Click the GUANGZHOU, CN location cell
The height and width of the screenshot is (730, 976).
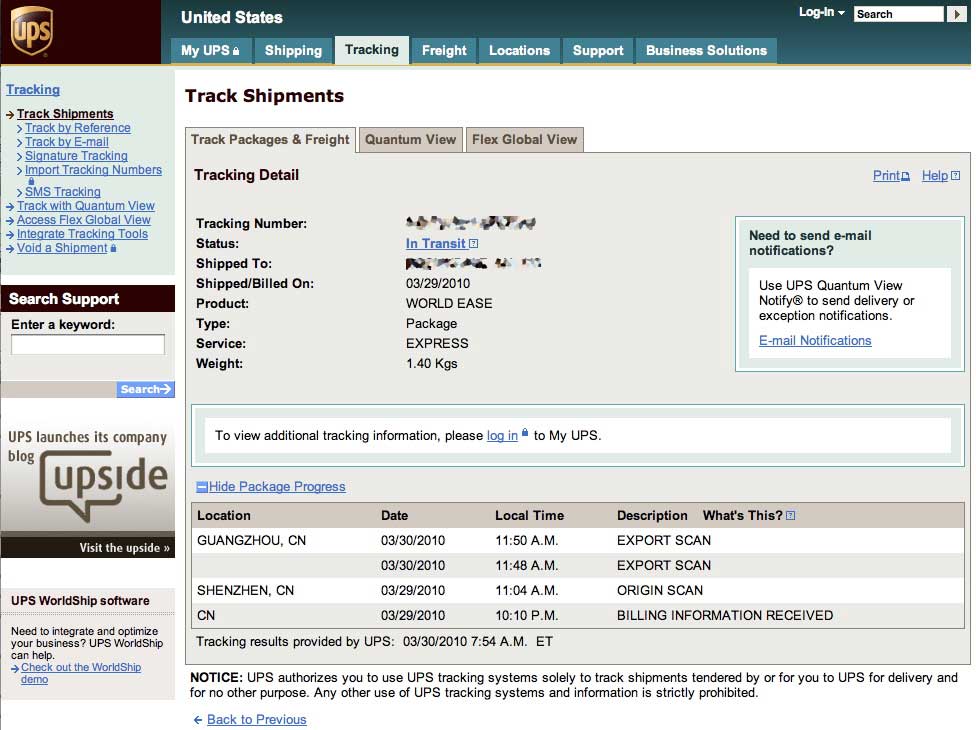click(x=251, y=541)
